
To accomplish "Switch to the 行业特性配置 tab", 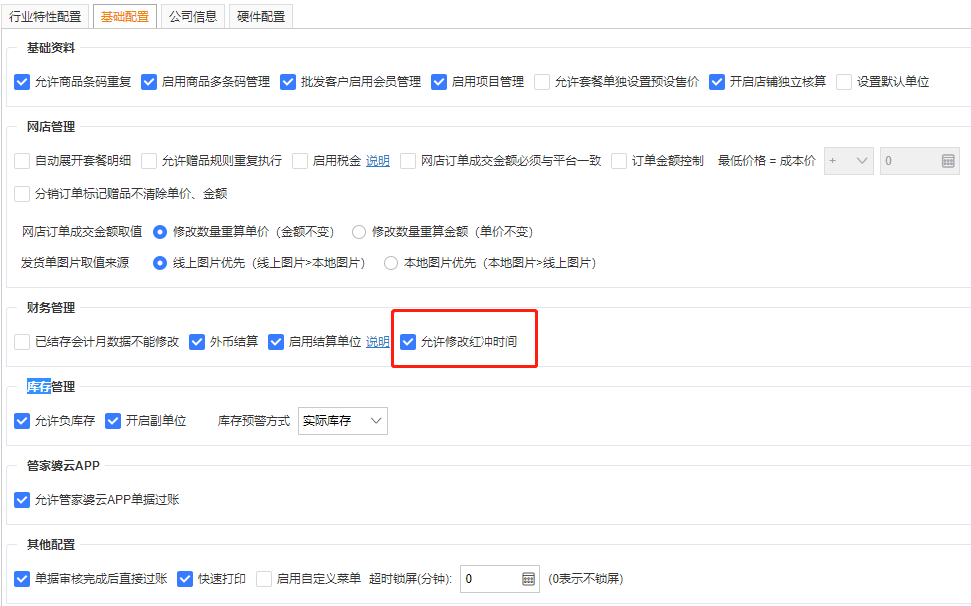I will (x=45, y=17).
